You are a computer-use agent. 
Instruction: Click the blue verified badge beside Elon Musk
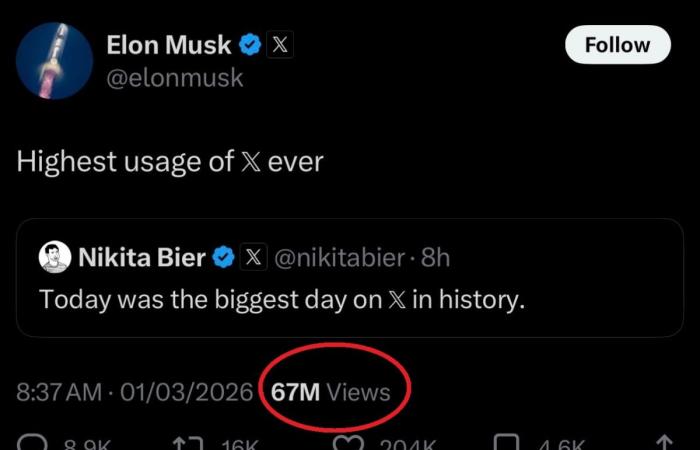[x=251, y=44]
